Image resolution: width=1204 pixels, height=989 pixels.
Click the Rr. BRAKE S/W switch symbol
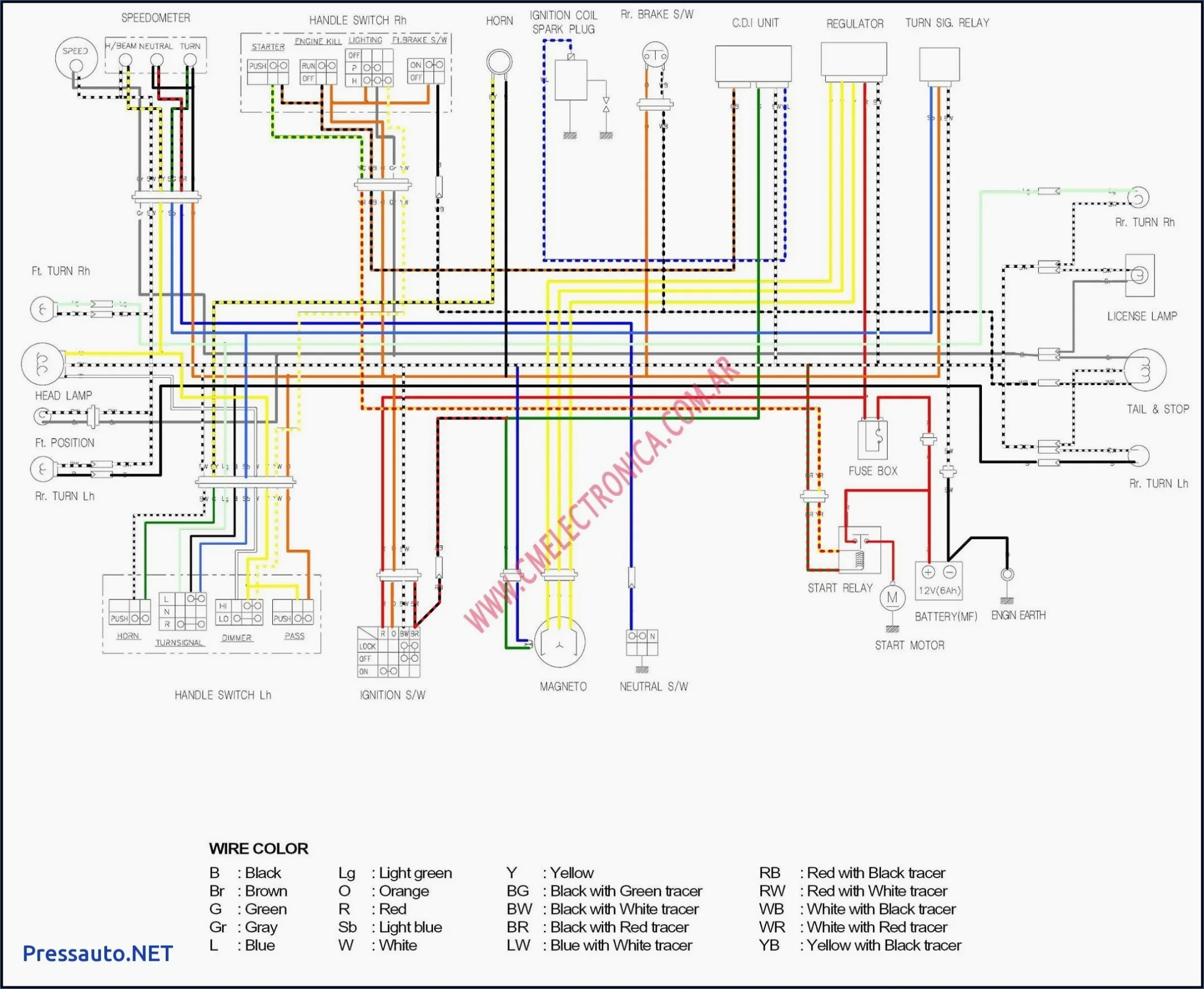[x=655, y=56]
